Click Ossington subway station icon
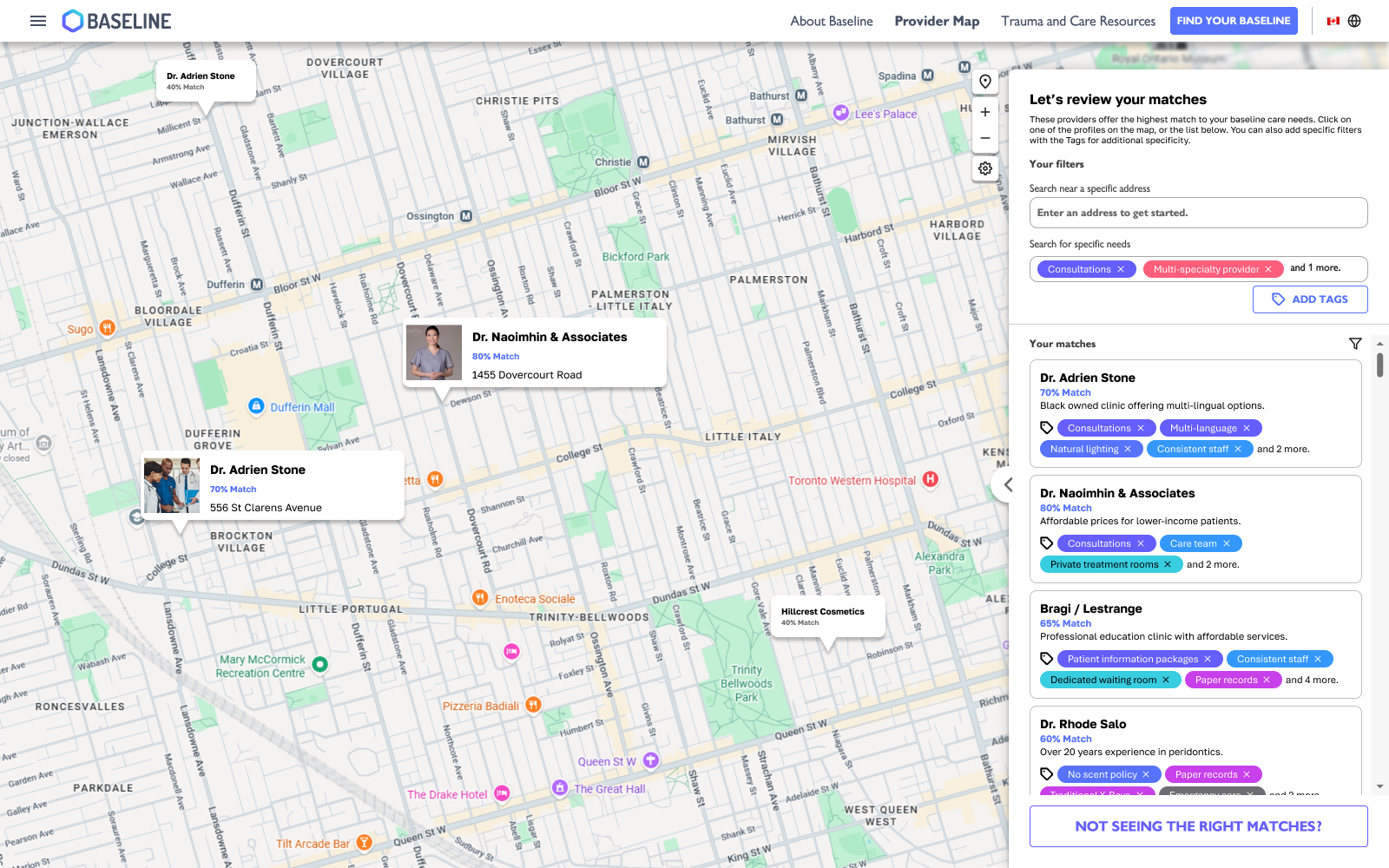Image resolution: width=1389 pixels, height=868 pixels. [466, 216]
